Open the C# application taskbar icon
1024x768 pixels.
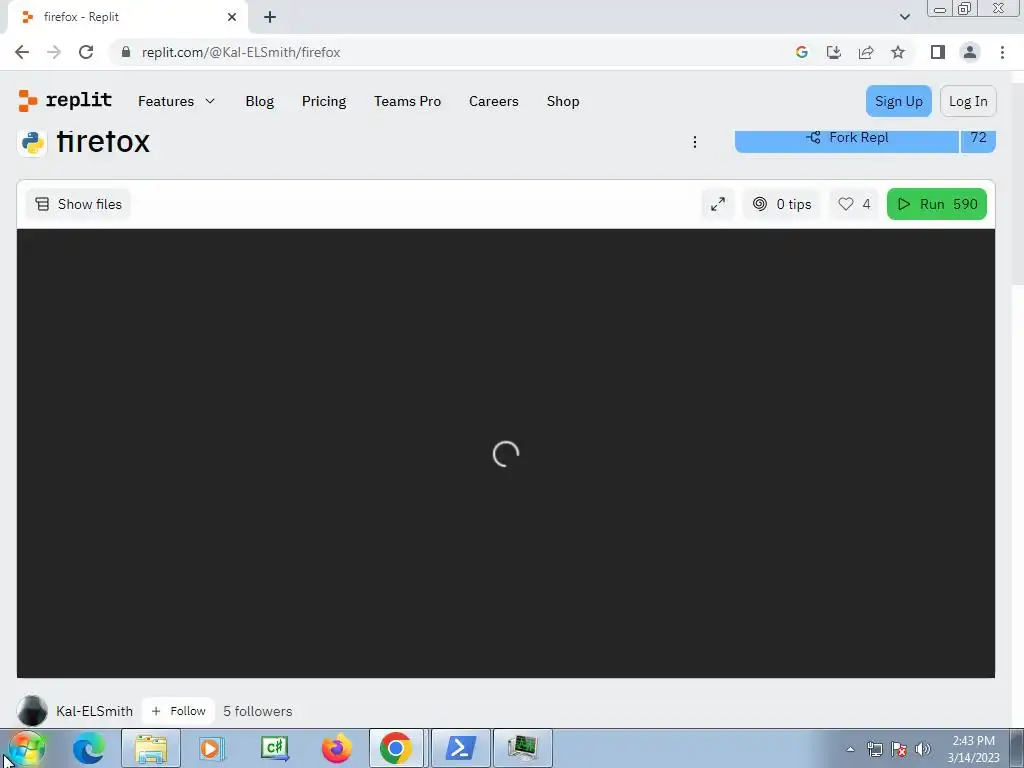274,748
